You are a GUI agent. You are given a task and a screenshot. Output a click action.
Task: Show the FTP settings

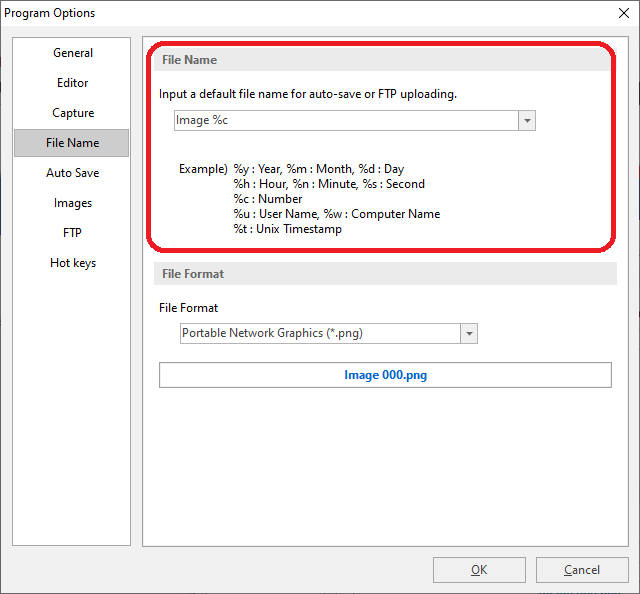tap(73, 233)
